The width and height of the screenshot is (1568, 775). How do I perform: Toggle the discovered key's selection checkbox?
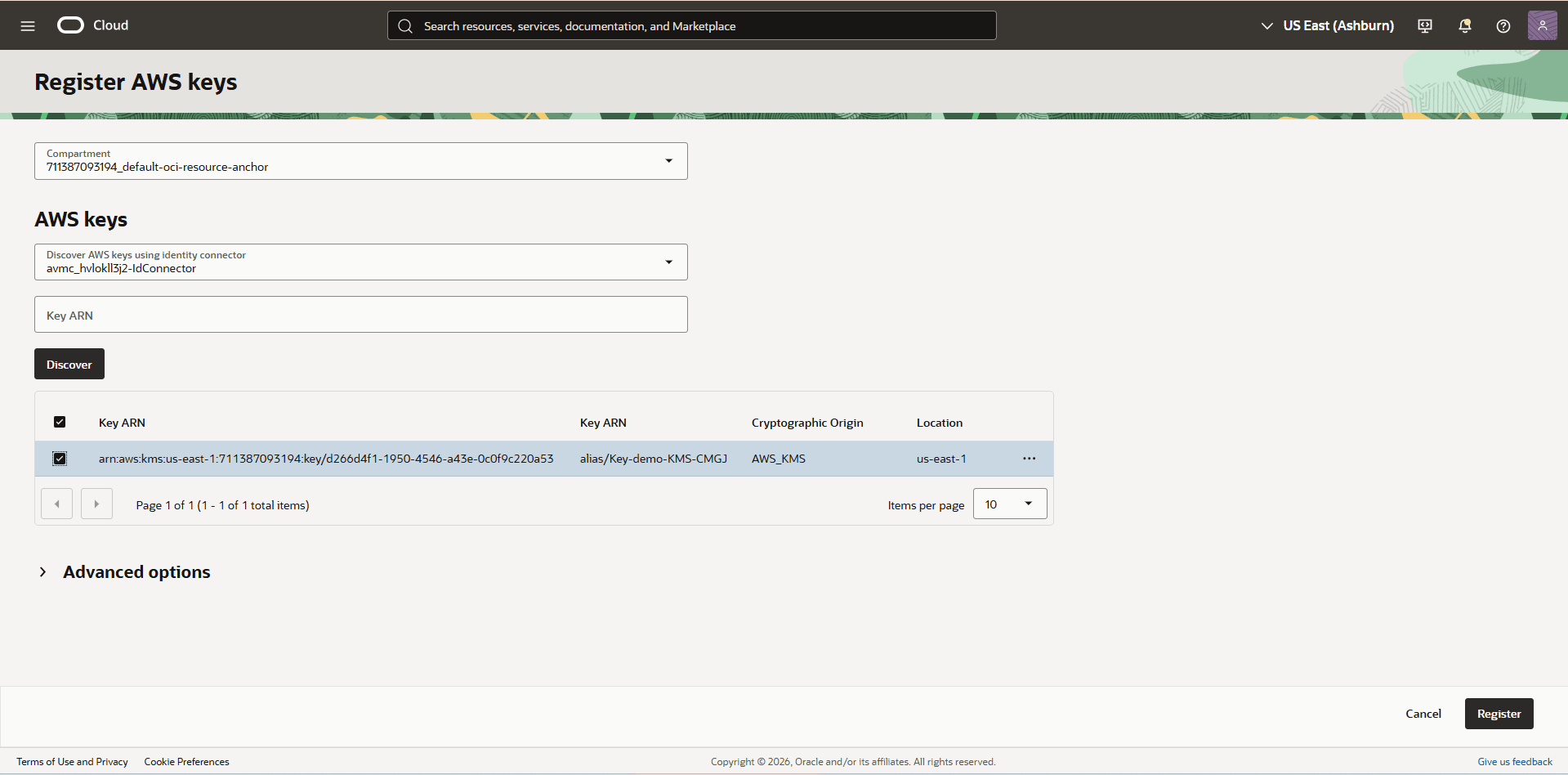click(x=60, y=459)
